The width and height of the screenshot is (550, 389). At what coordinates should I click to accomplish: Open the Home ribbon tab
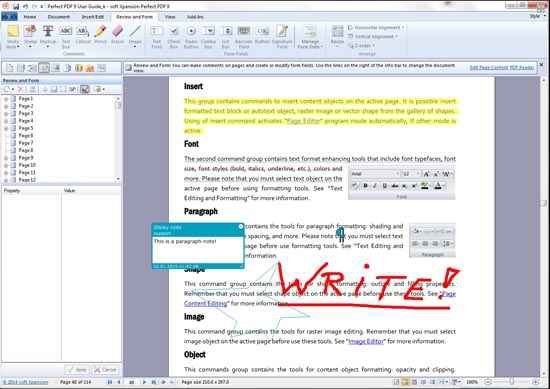(30, 16)
